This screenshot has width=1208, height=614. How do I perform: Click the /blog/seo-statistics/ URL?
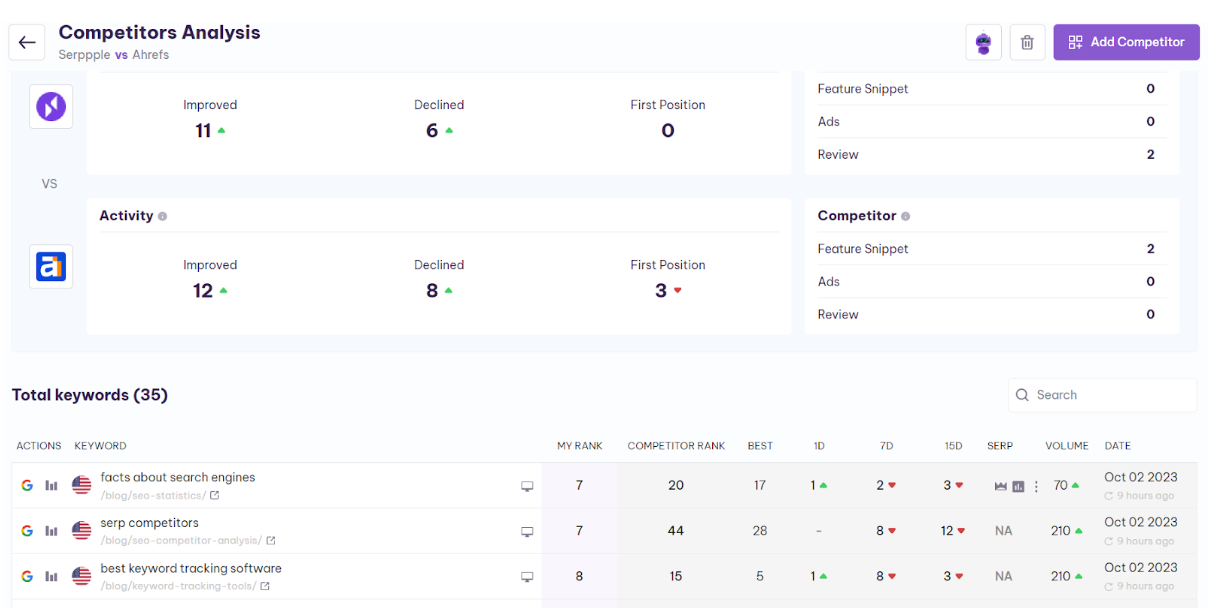153,495
